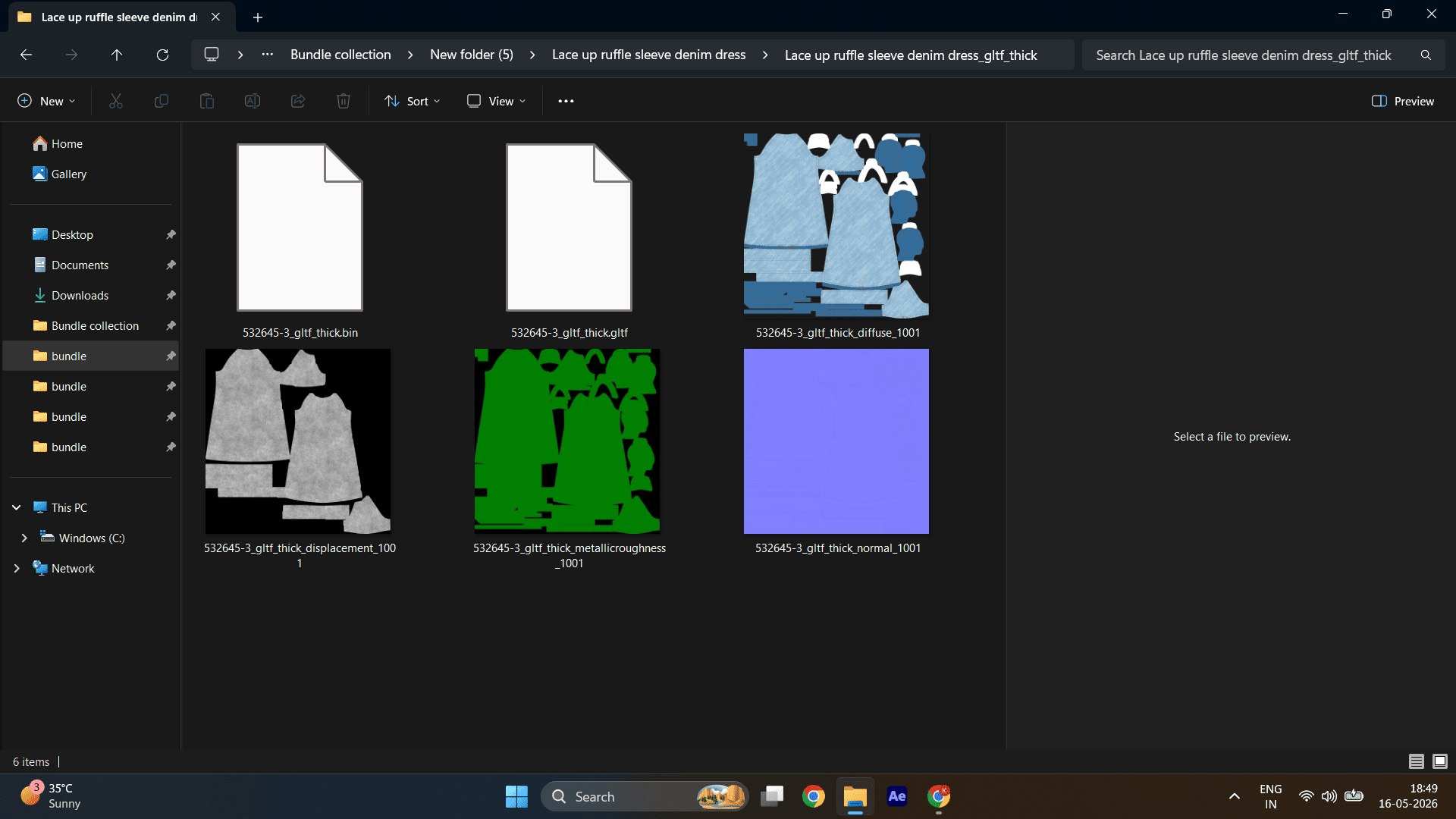Click the Rename icon in toolbar

253,101
